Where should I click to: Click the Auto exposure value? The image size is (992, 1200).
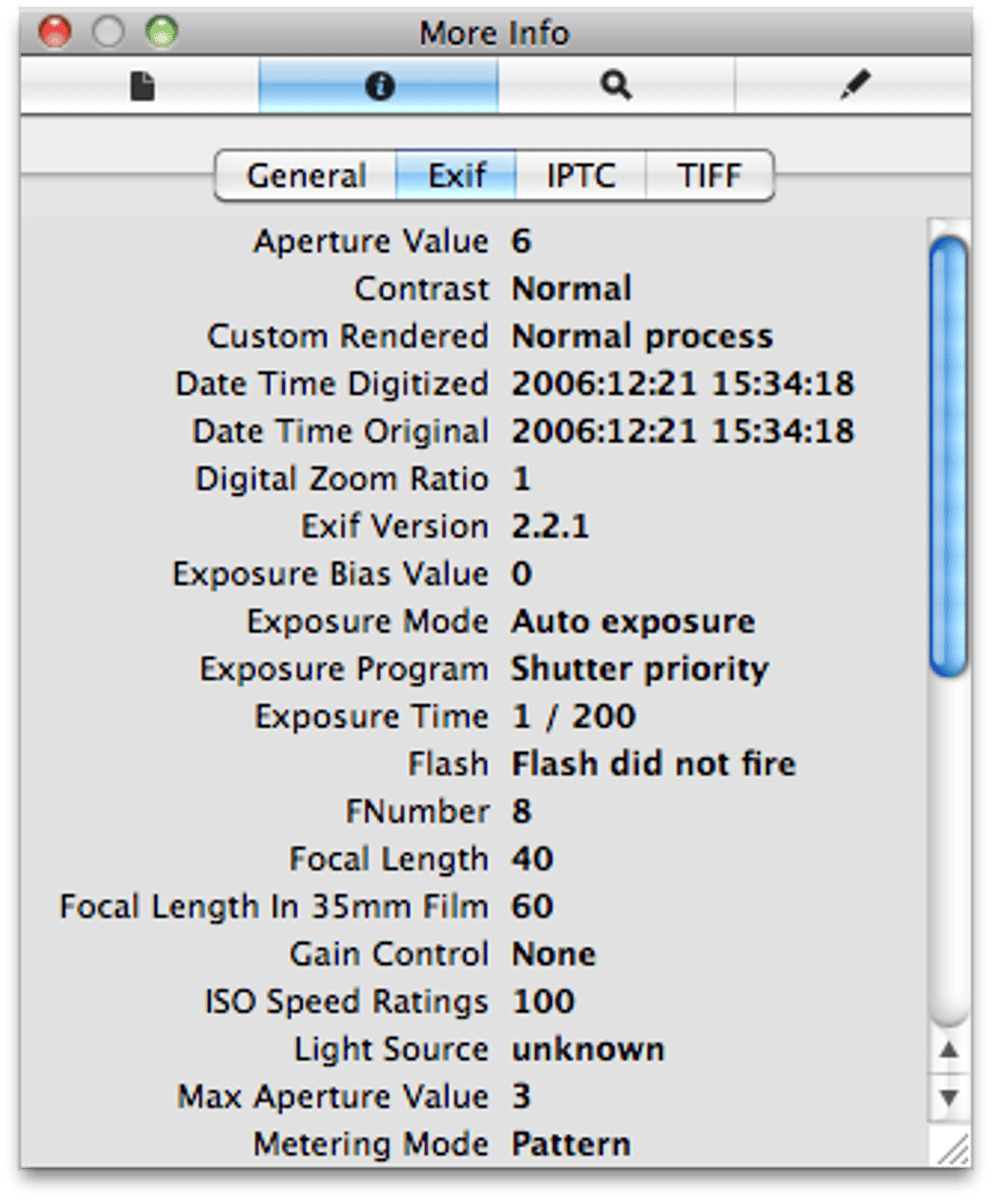click(633, 621)
